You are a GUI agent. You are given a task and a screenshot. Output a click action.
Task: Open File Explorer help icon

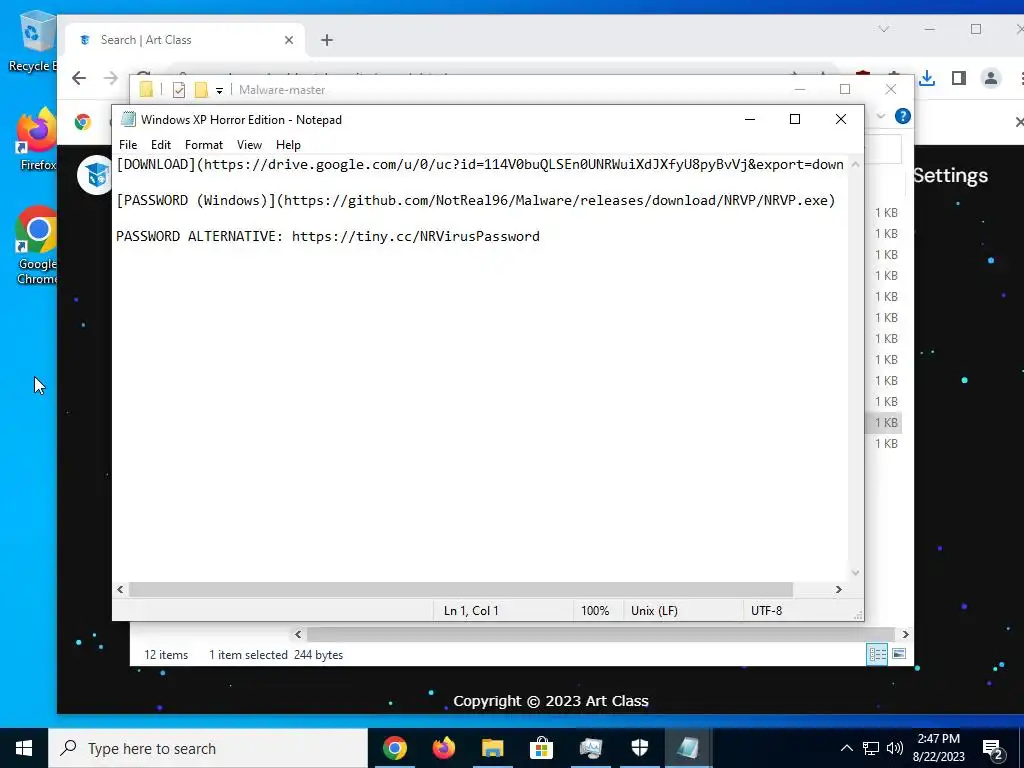point(903,116)
